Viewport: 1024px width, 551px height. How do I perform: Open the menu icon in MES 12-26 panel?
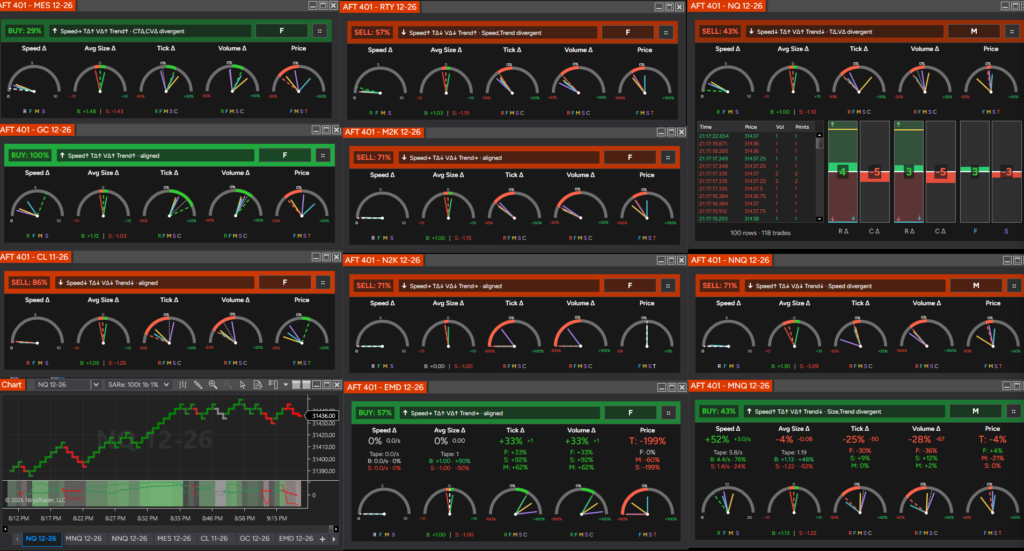pos(319,31)
